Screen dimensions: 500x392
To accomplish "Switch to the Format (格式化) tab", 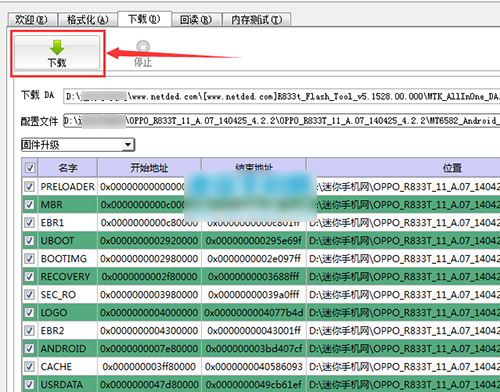I will (x=88, y=20).
